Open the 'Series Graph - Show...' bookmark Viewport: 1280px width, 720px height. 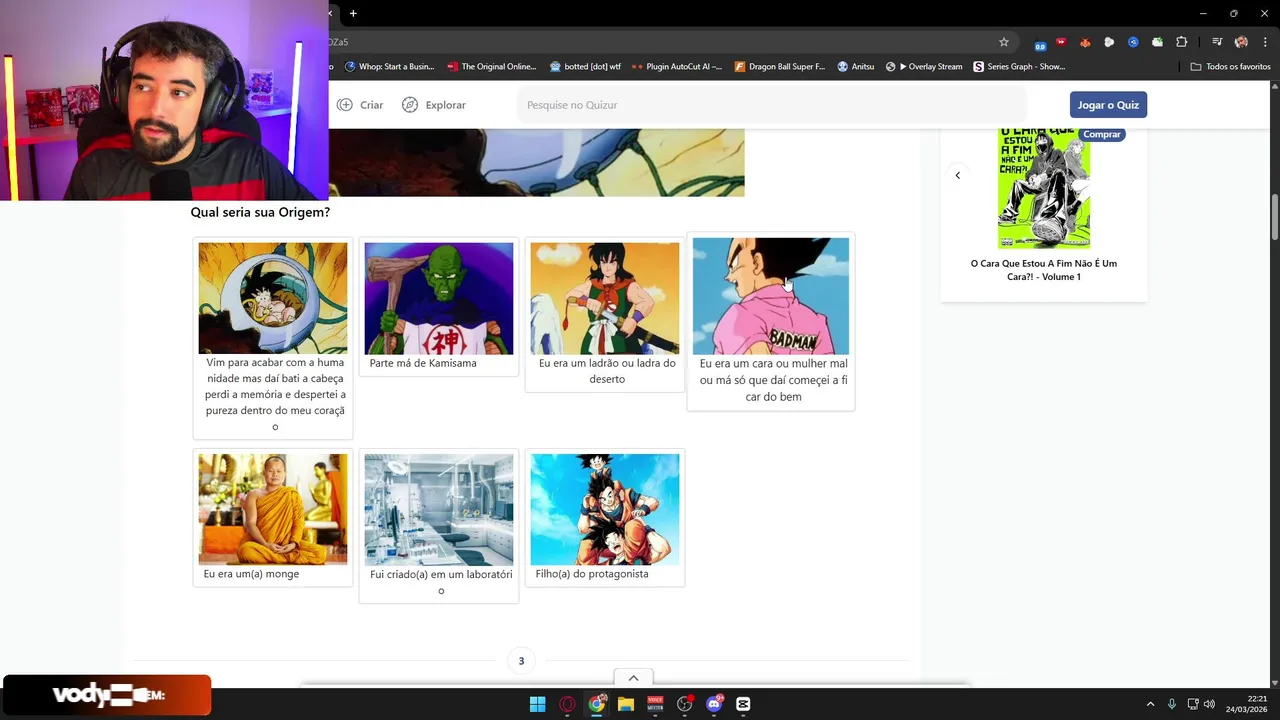(x=1019, y=67)
